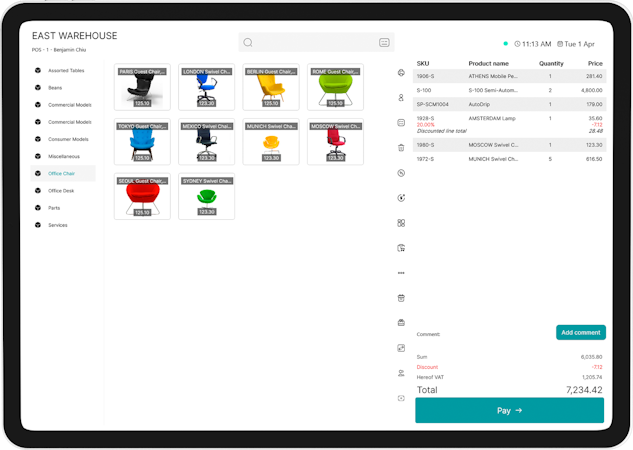Select the highlighted Office Chair category
The width and height of the screenshot is (633, 450).
[63, 174]
